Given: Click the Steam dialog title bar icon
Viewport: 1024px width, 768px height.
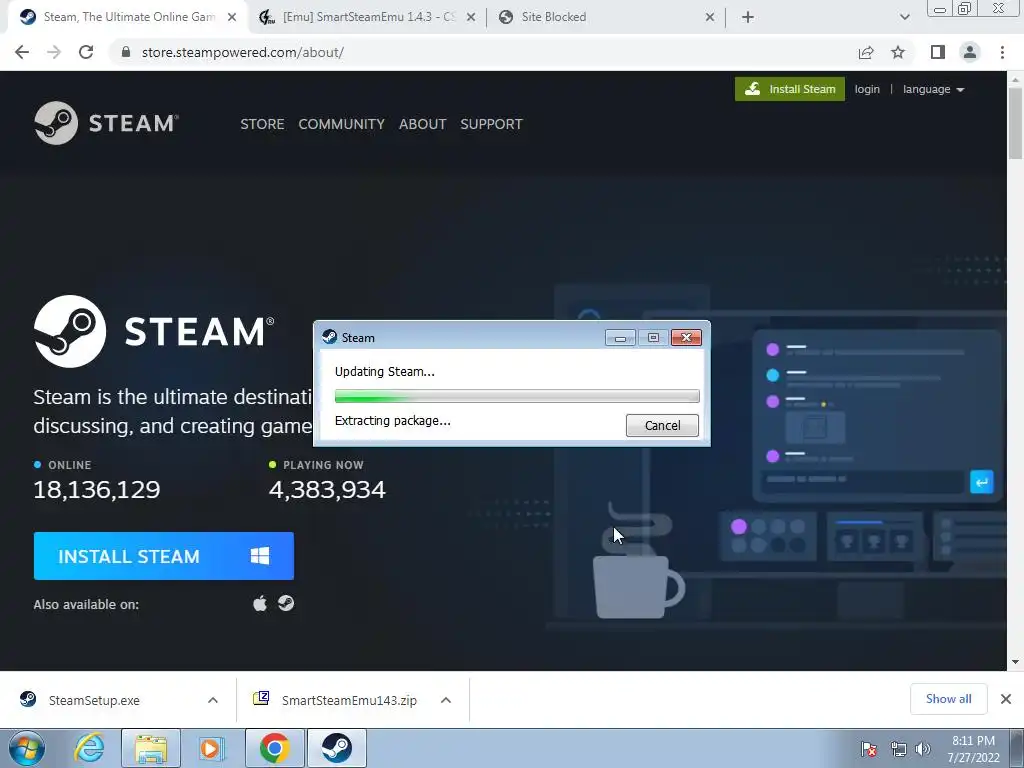Looking at the screenshot, I should tap(330, 337).
